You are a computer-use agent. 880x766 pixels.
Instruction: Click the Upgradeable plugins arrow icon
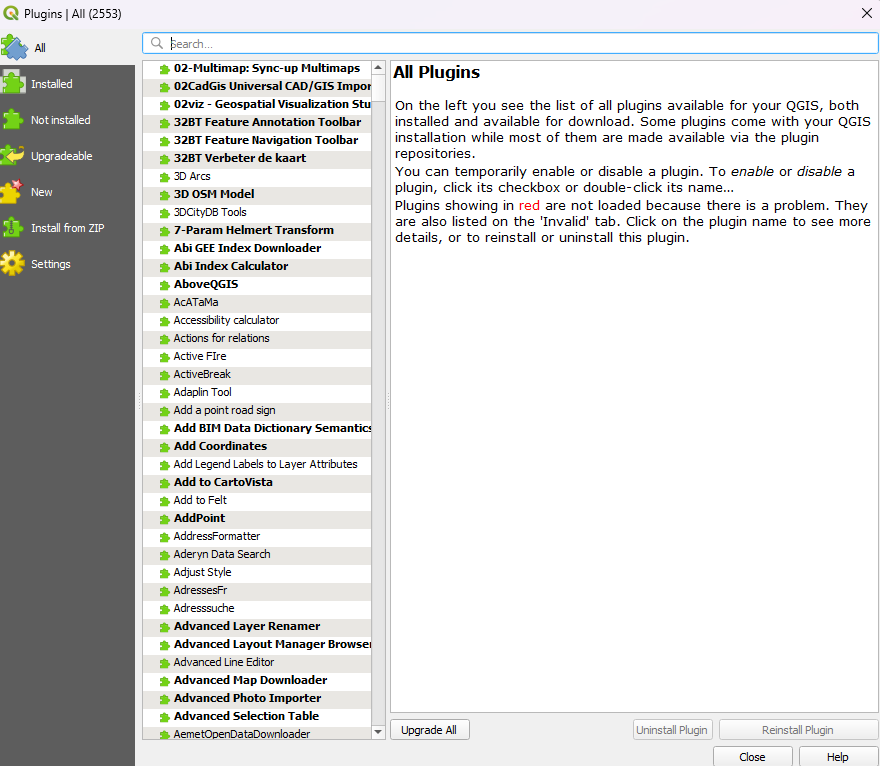[12, 155]
